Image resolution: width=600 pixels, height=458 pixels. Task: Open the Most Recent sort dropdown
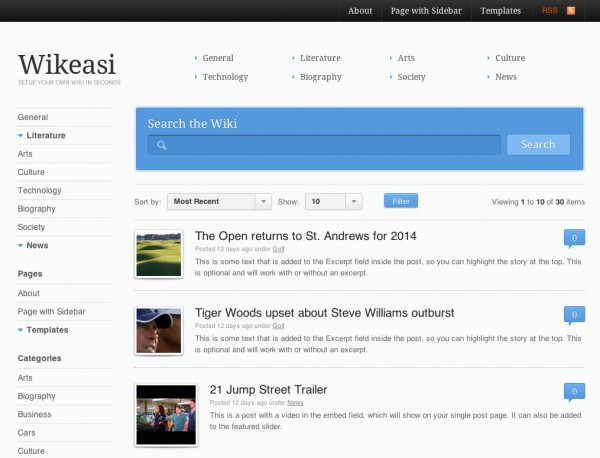(x=219, y=201)
